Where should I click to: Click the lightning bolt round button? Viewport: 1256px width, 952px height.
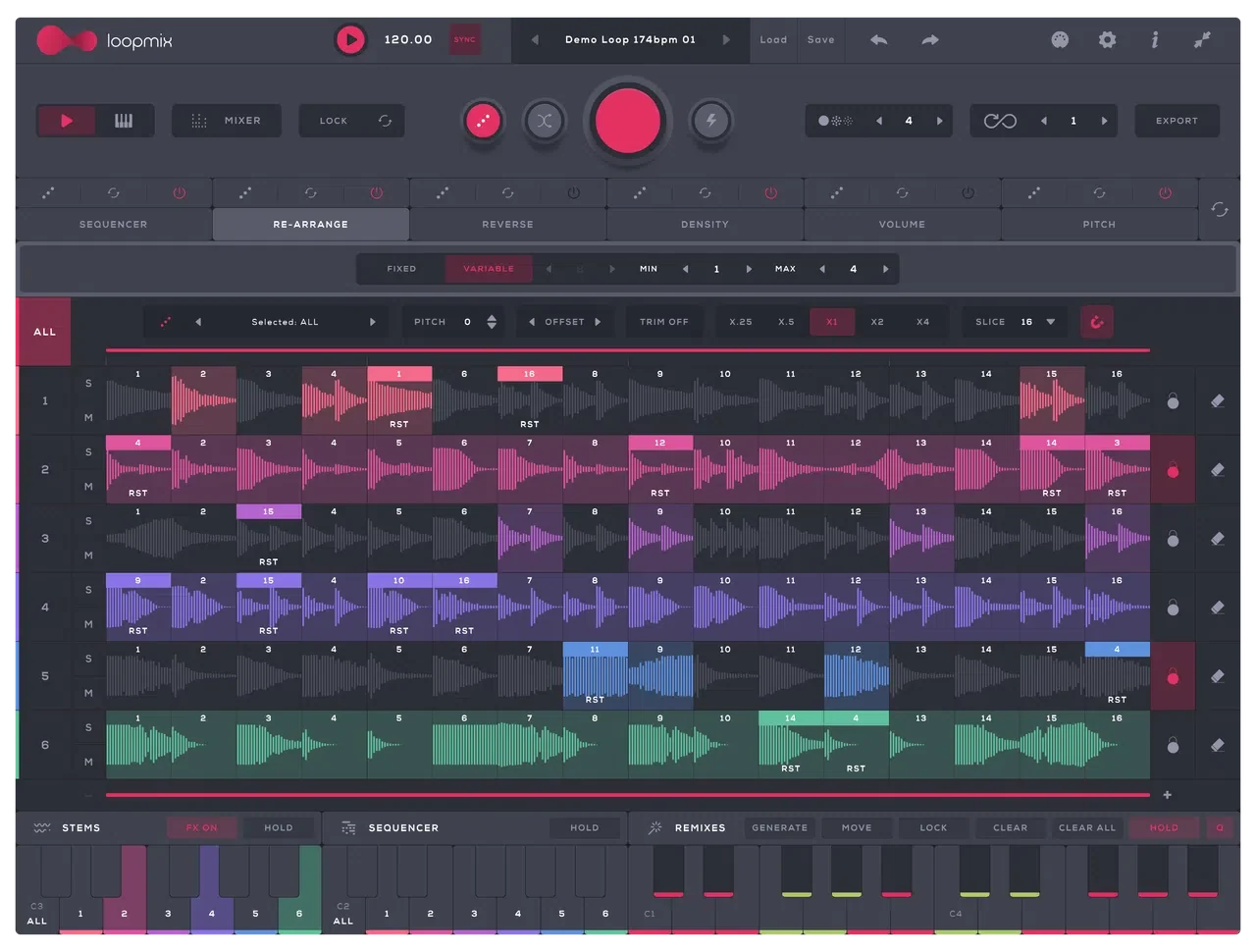click(x=711, y=121)
